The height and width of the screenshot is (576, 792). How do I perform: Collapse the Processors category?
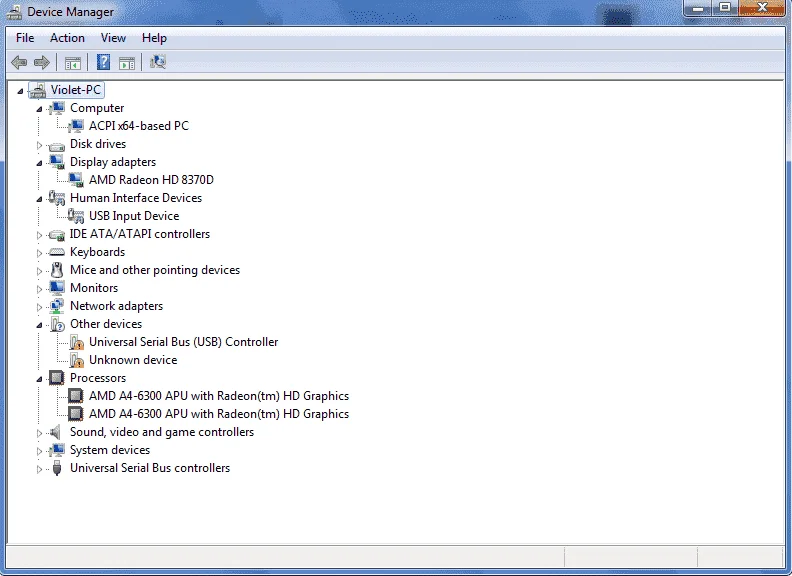[x=39, y=379]
